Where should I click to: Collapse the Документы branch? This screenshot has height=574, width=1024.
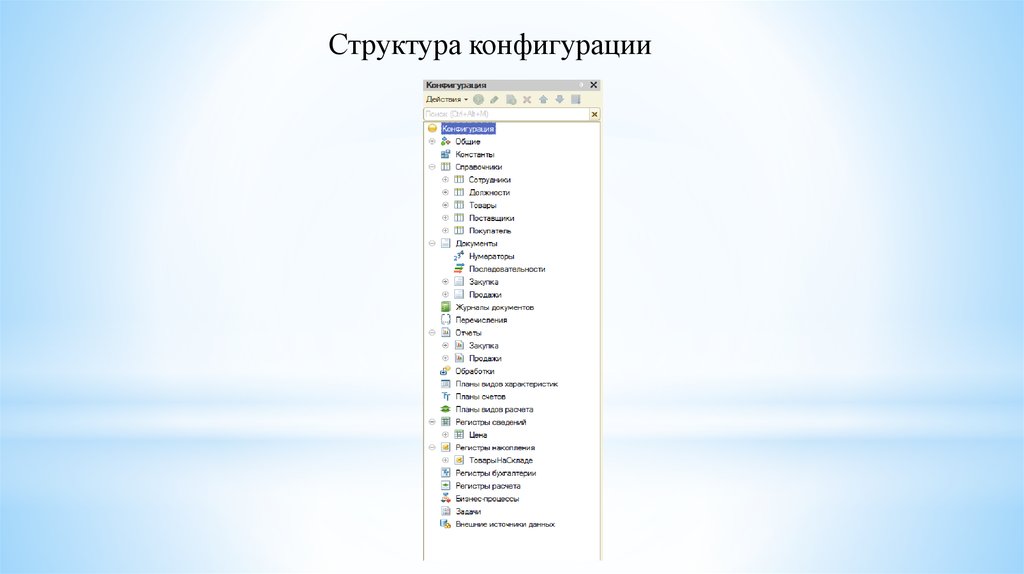pyautogui.click(x=432, y=243)
